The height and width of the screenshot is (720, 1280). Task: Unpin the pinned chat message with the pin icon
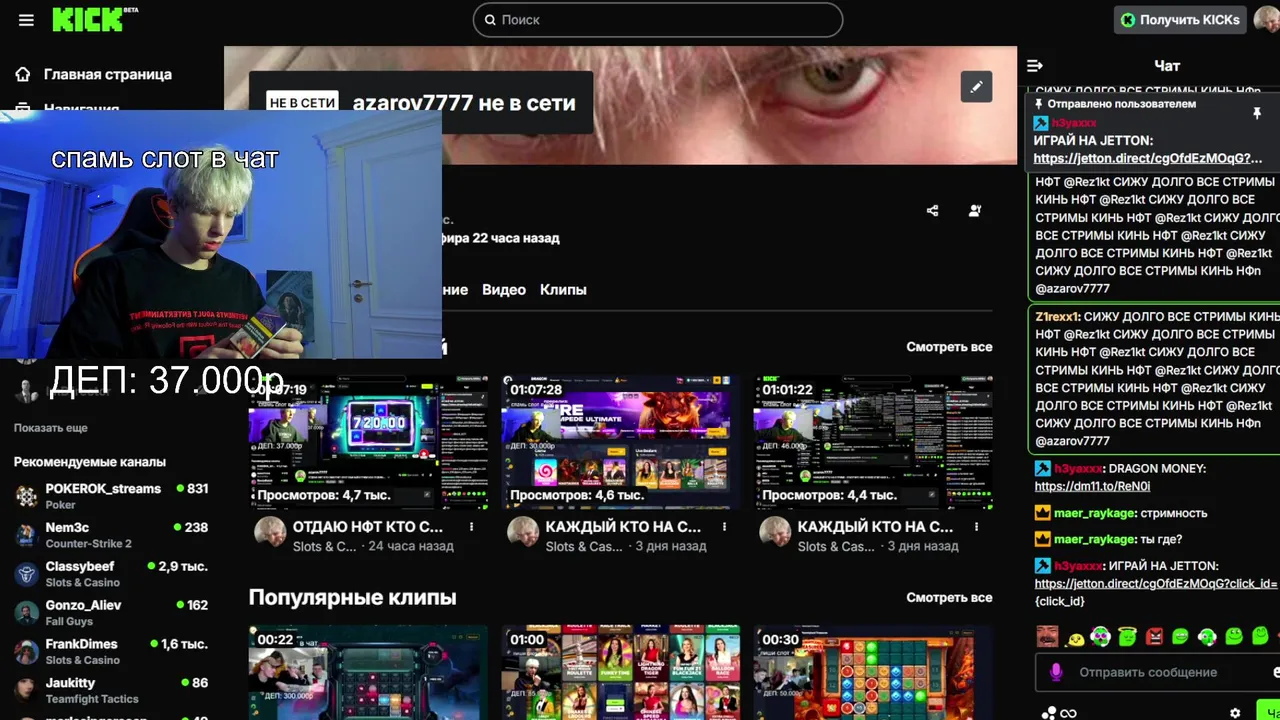tap(1257, 114)
